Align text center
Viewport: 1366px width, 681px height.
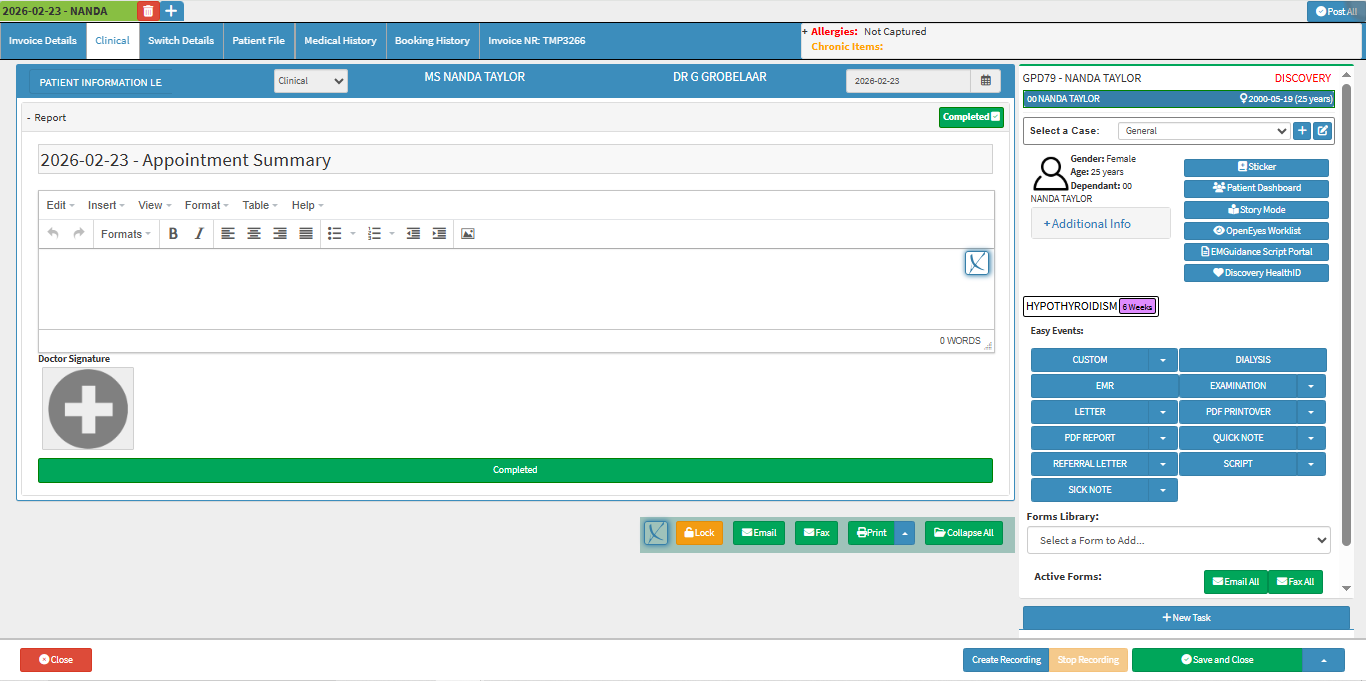point(254,233)
